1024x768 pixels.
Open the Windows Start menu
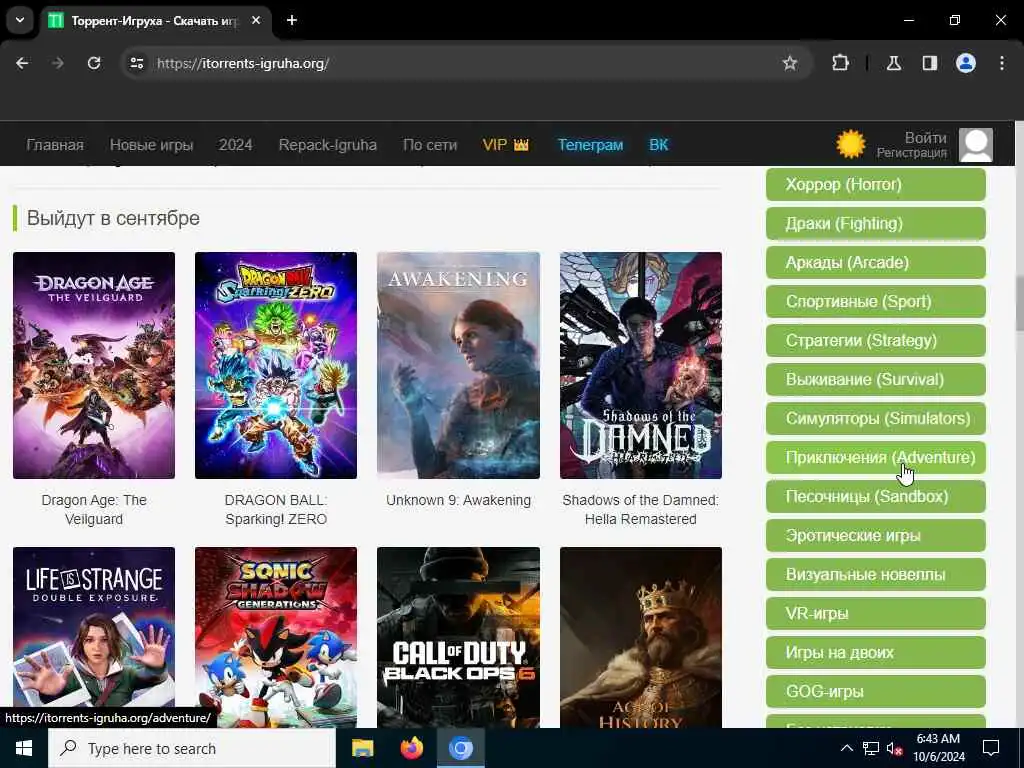click(x=24, y=748)
